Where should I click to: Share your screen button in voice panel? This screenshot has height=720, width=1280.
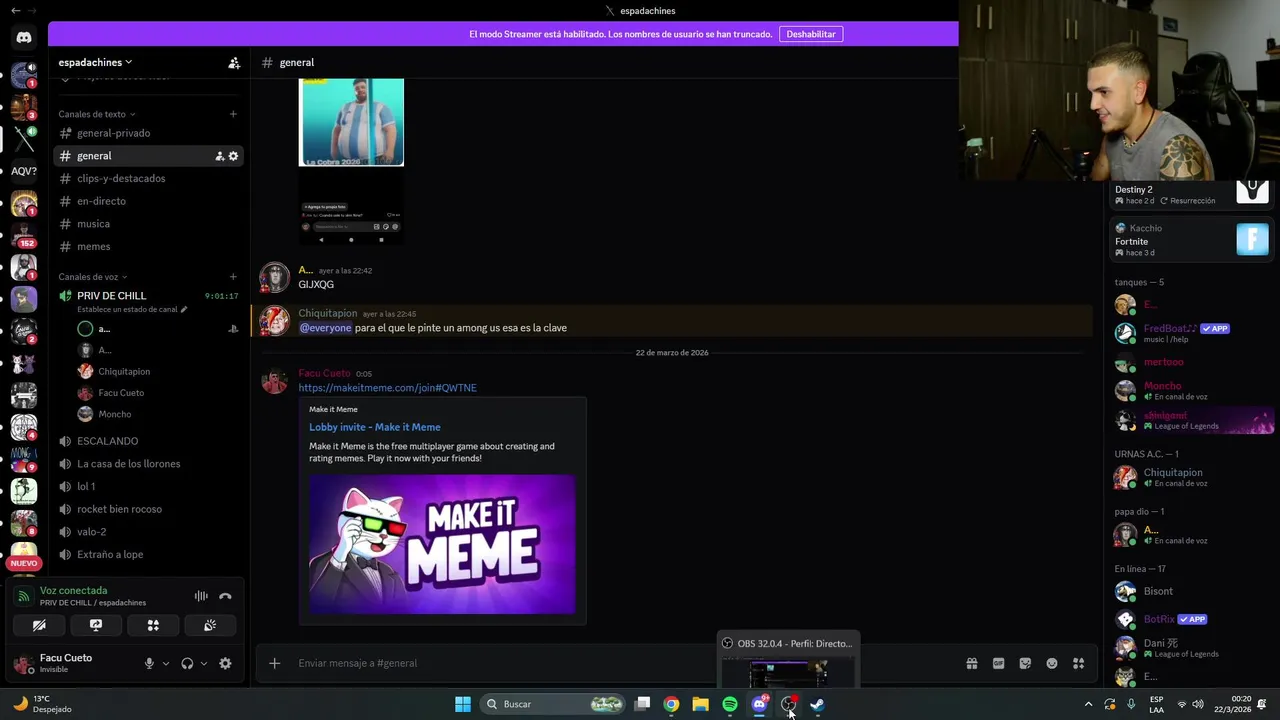pos(96,625)
